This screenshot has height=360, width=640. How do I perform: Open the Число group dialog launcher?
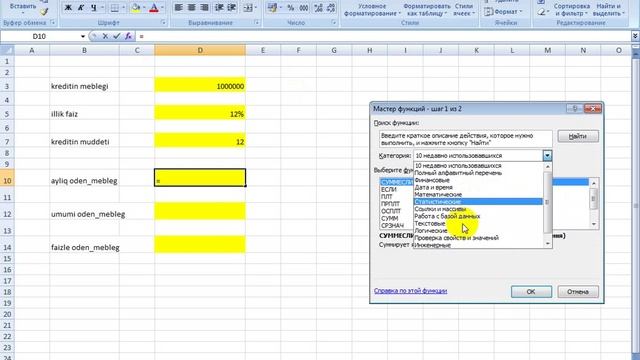coord(334,23)
